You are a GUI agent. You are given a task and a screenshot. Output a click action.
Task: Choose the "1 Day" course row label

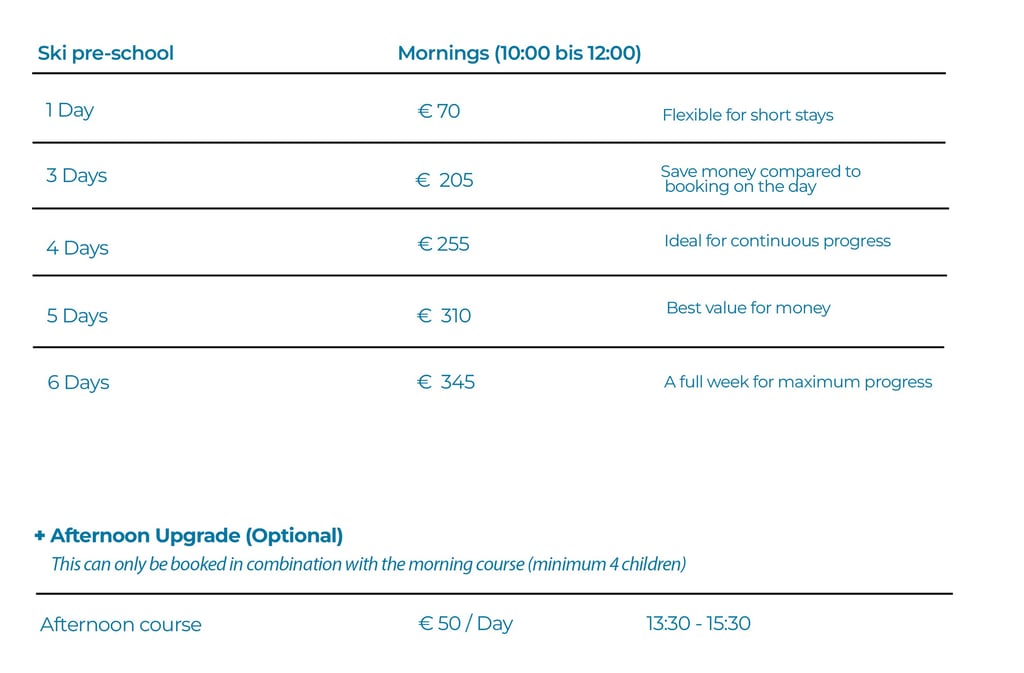pos(70,110)
